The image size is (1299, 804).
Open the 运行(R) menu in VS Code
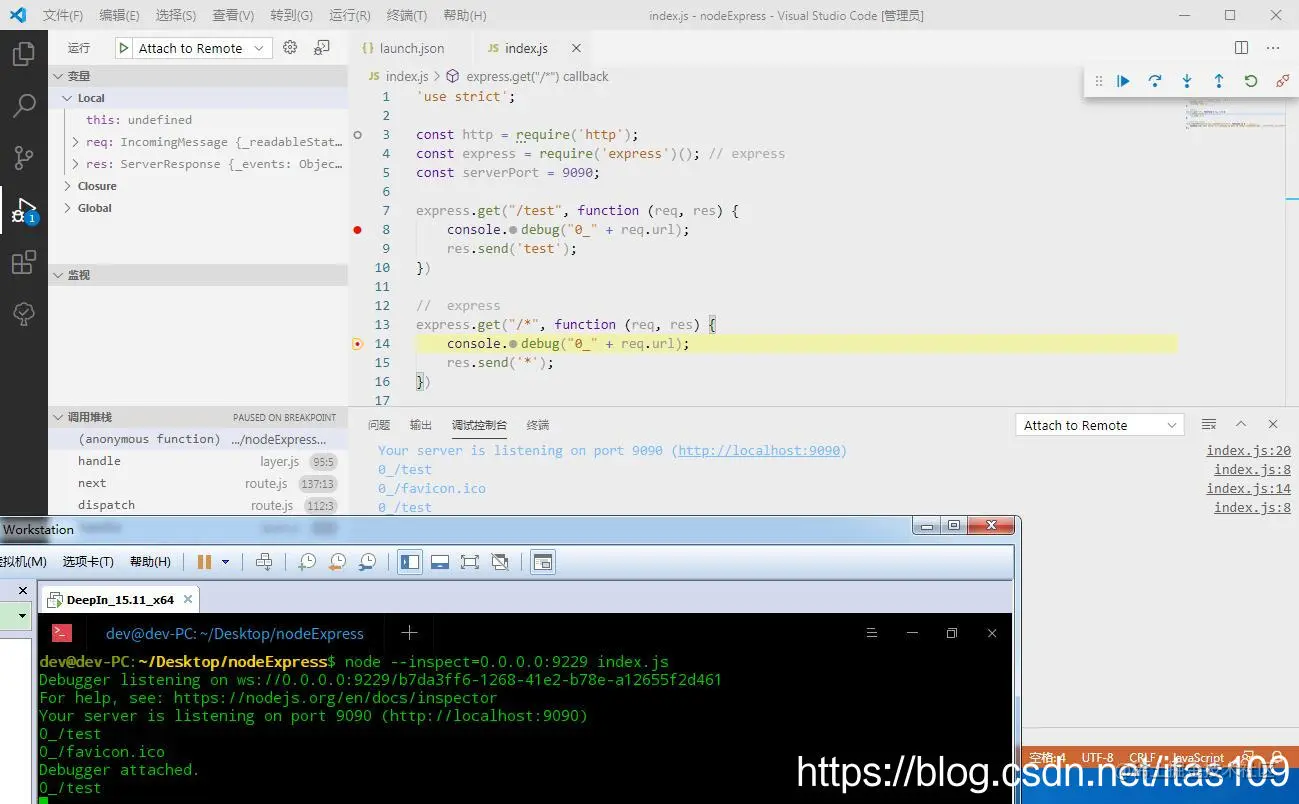(x=350, y=15)
